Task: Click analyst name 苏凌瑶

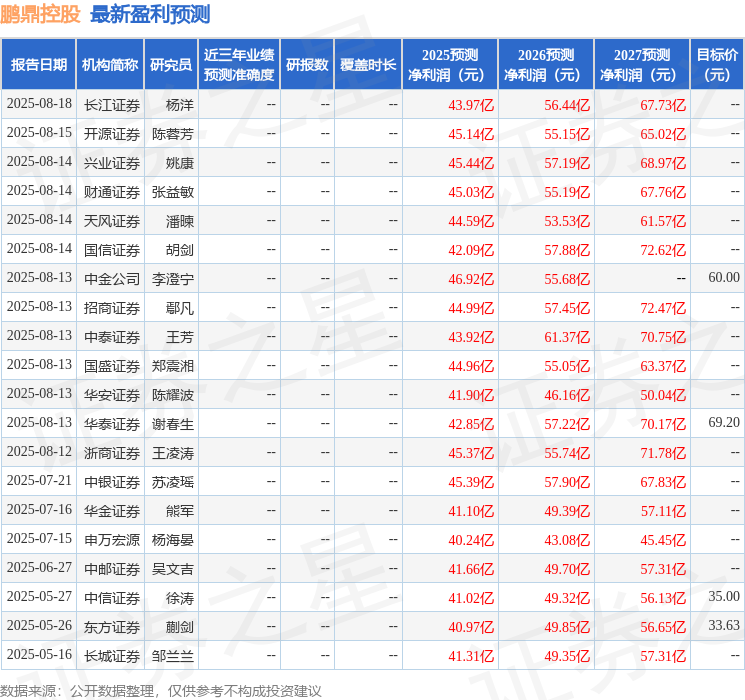Action: pyautogui.click(x=173, y=482)
